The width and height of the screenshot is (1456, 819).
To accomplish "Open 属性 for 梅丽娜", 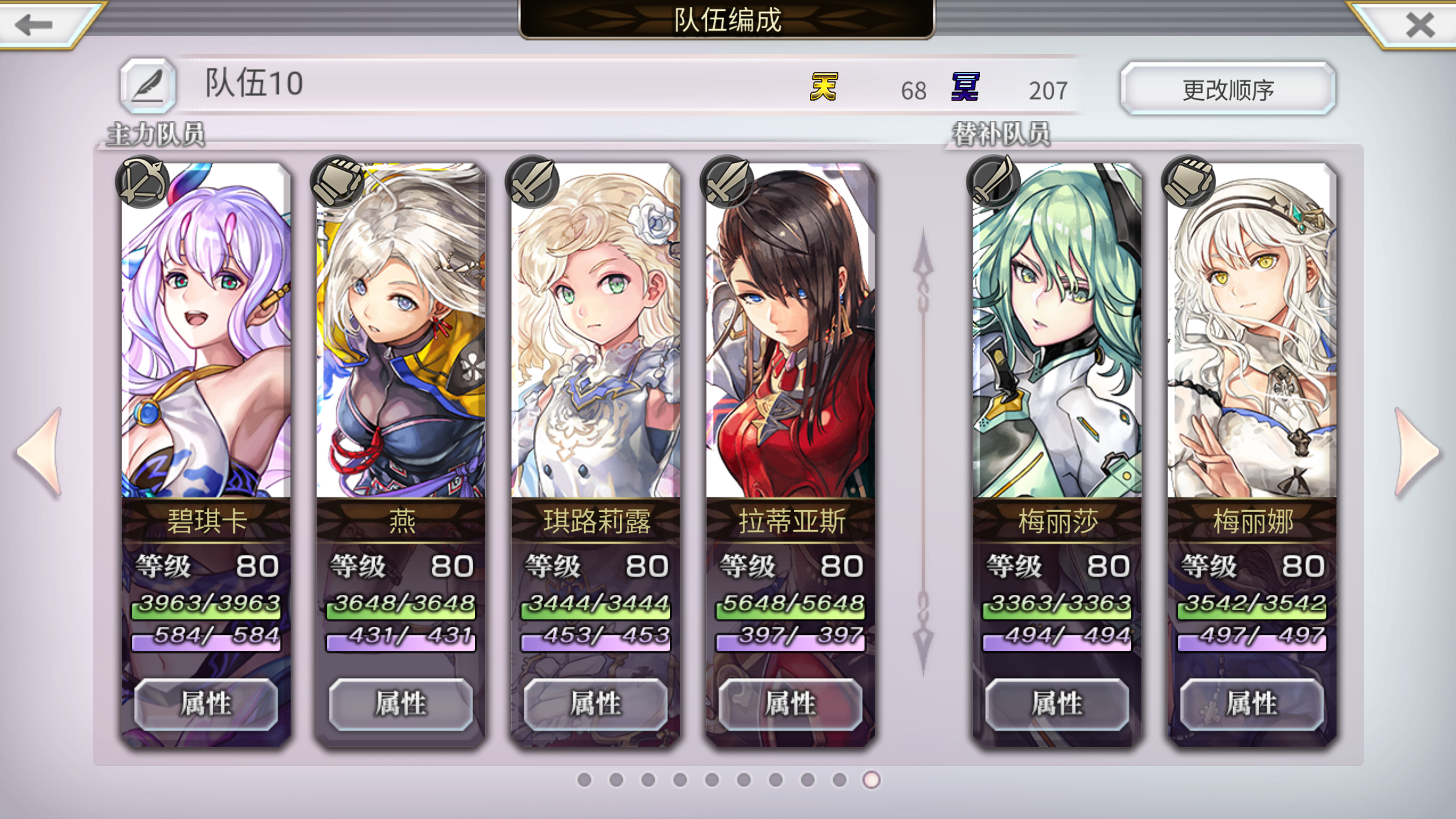I will (1252, 704).
